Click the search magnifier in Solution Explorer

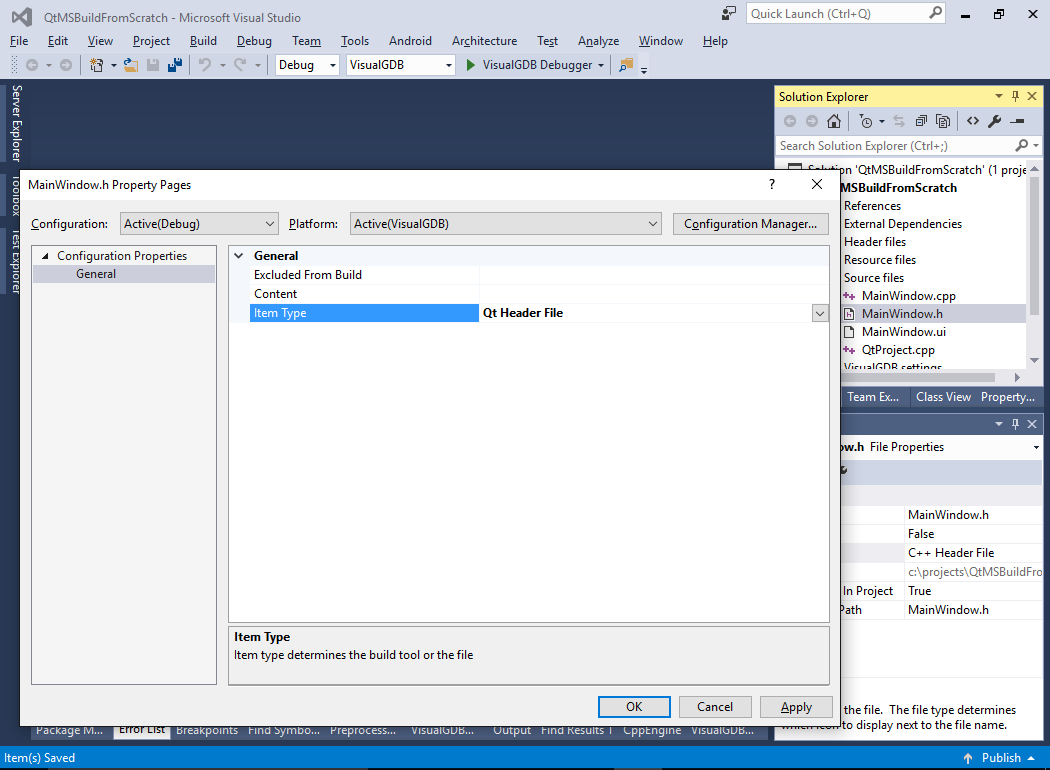[1022, 145]
